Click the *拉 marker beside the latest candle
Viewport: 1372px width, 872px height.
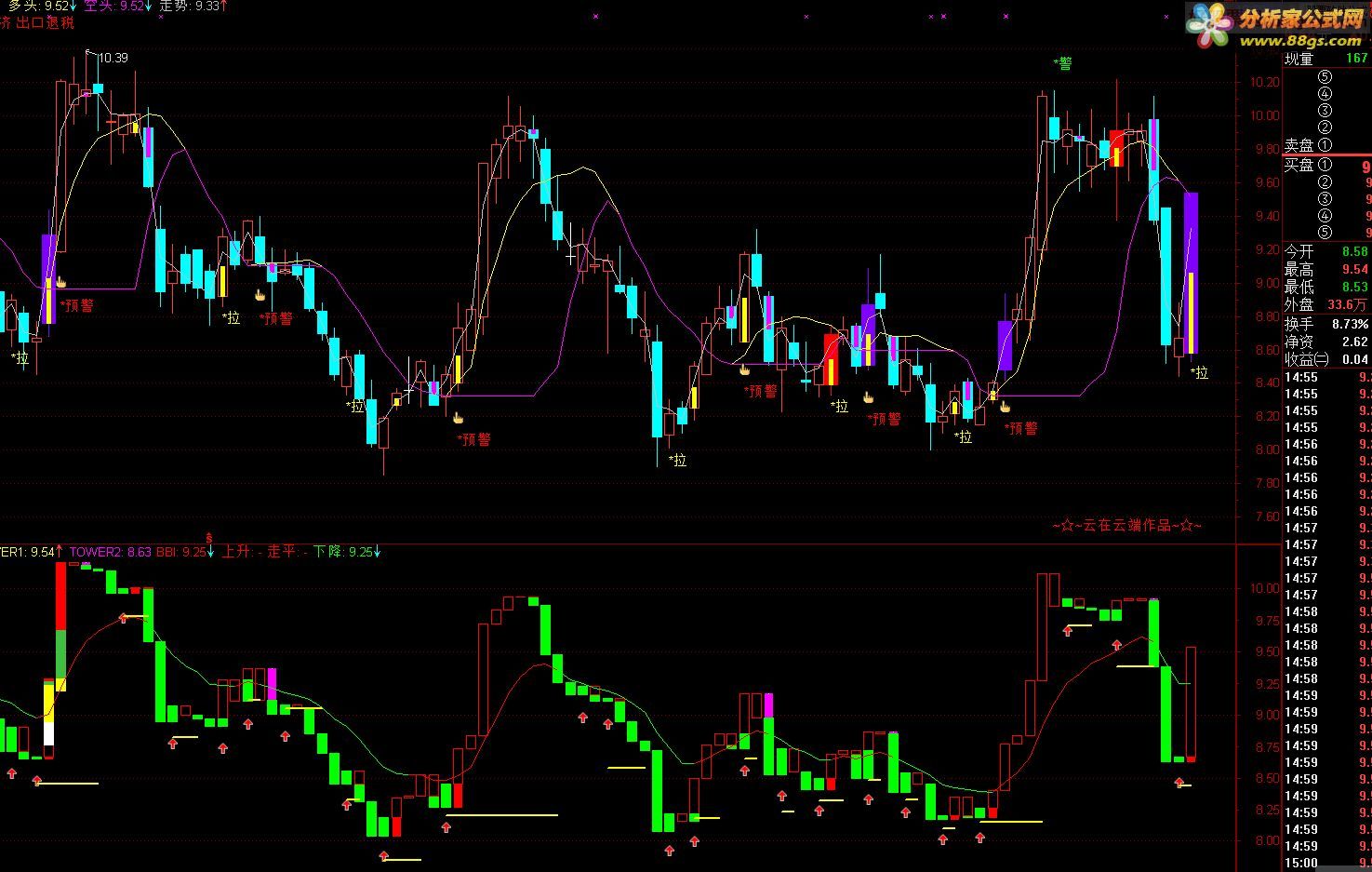(x=1200, y=372)
